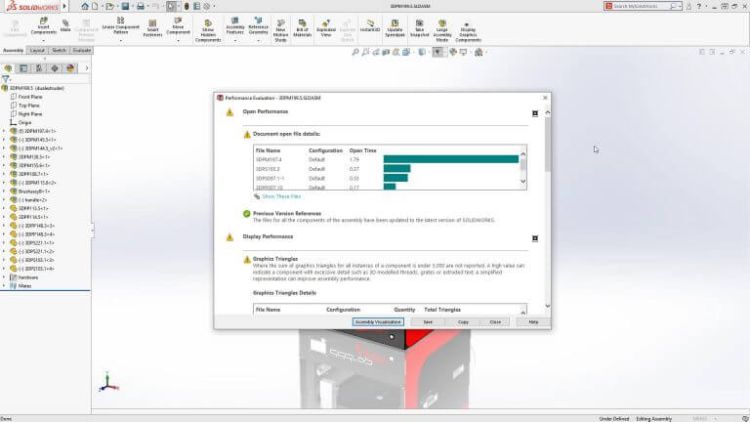Open Reference Geometry dropdown arrow

258,41
